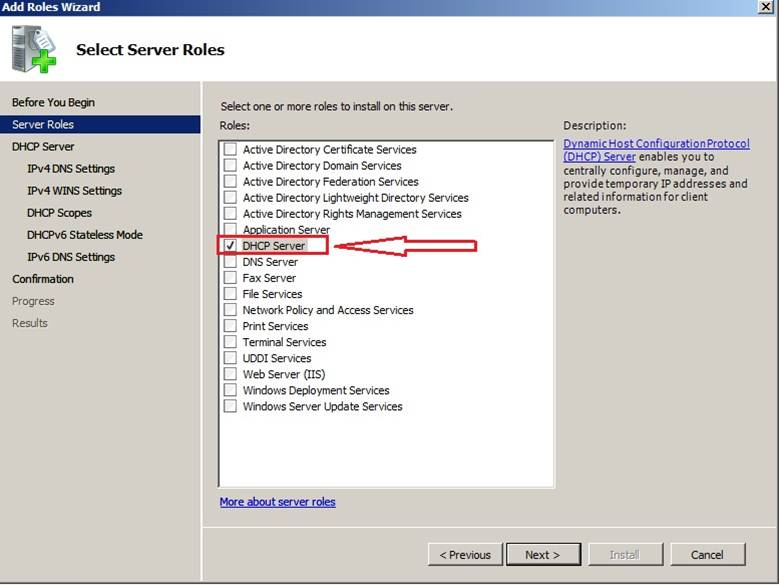Check Active Directory Certificate Services checkbox
The width and height of the screenshot is (779, 587).
click(230, 149)
